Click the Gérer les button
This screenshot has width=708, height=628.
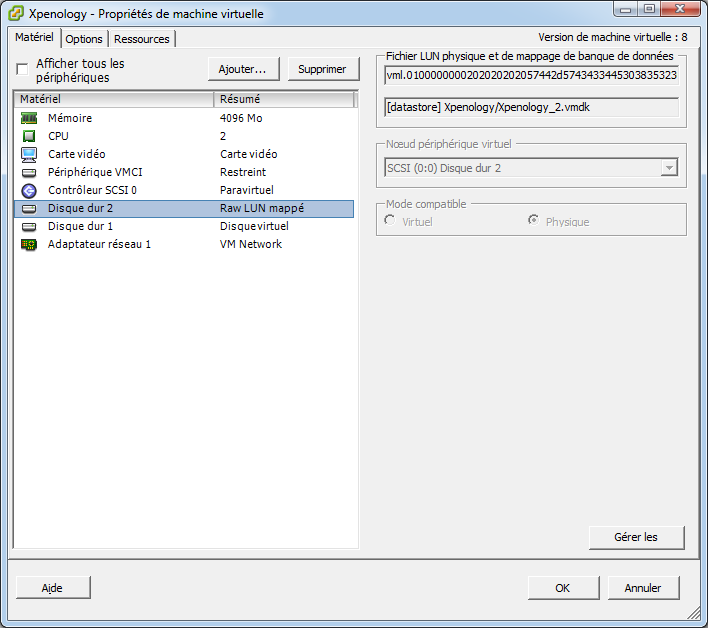(x=636, y=537)
